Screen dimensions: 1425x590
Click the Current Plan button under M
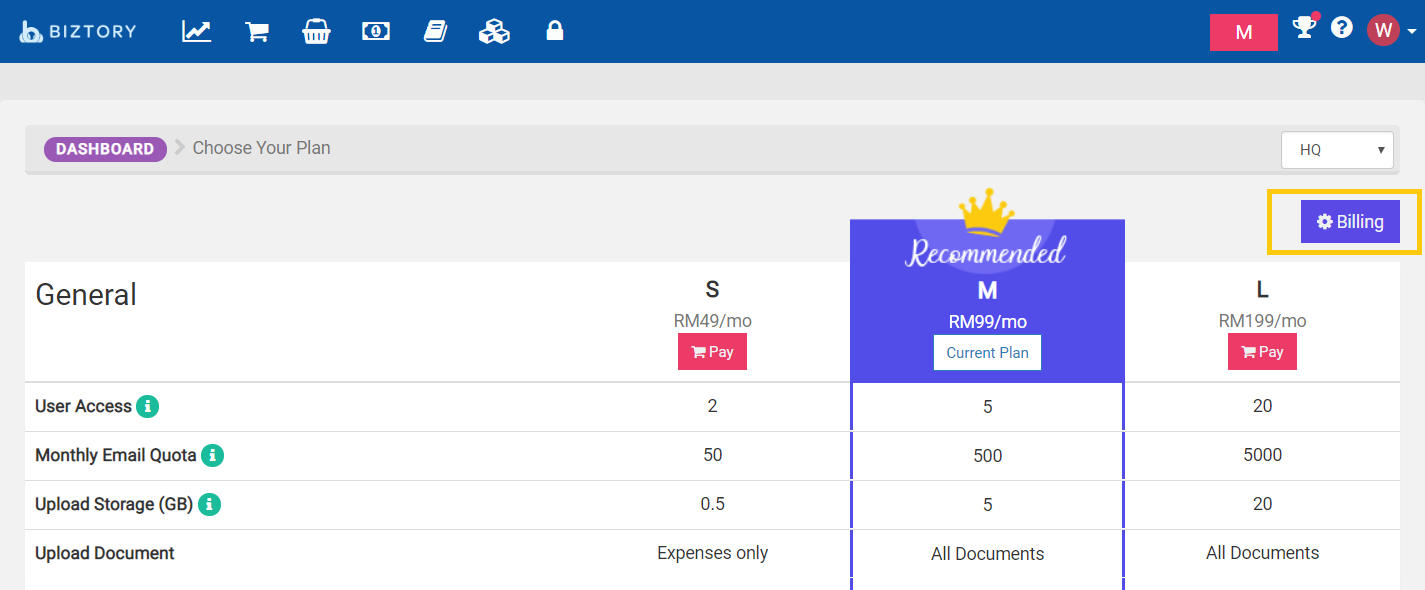click(987, 352)
